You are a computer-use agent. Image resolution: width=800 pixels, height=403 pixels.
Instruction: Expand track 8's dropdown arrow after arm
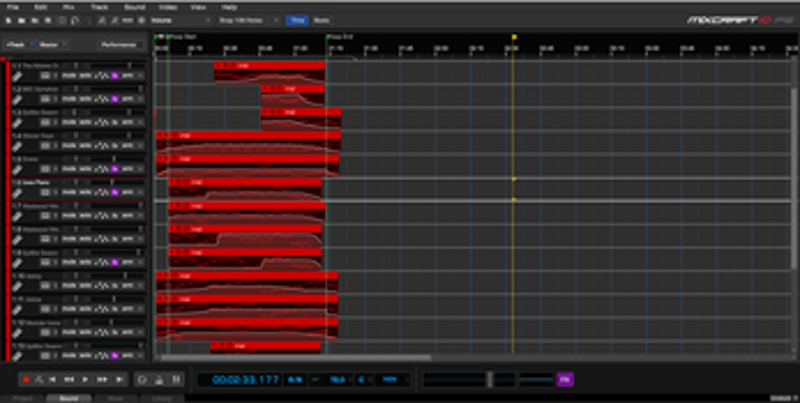140,239
